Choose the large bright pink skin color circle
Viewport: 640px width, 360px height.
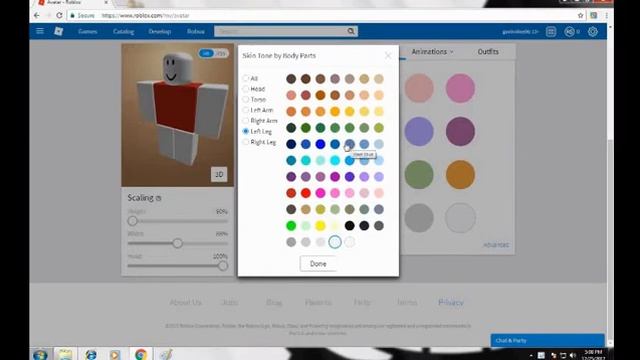pyautogui.click(x=460, y=88)
